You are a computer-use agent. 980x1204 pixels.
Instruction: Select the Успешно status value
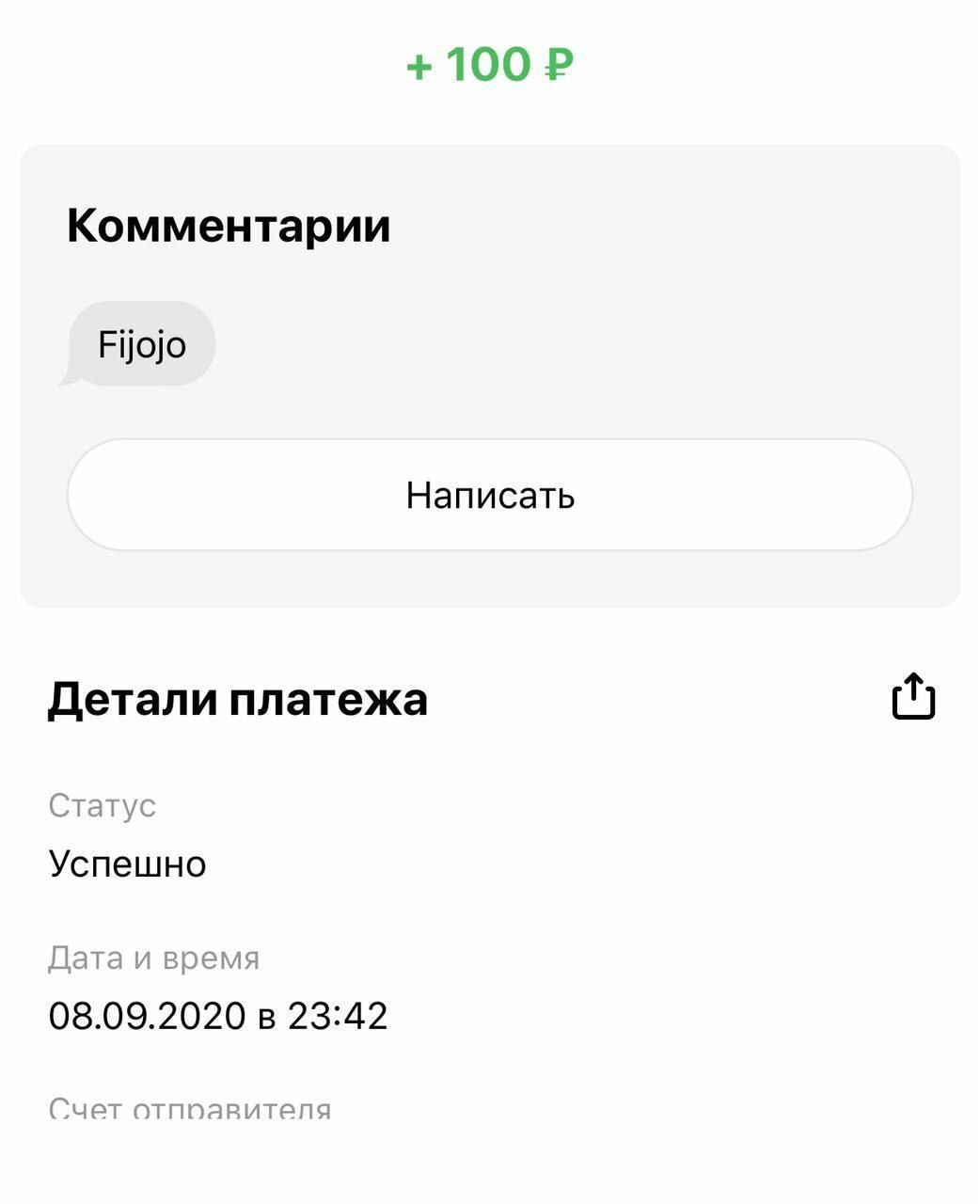pyautogui.click(x=127, y=863)
